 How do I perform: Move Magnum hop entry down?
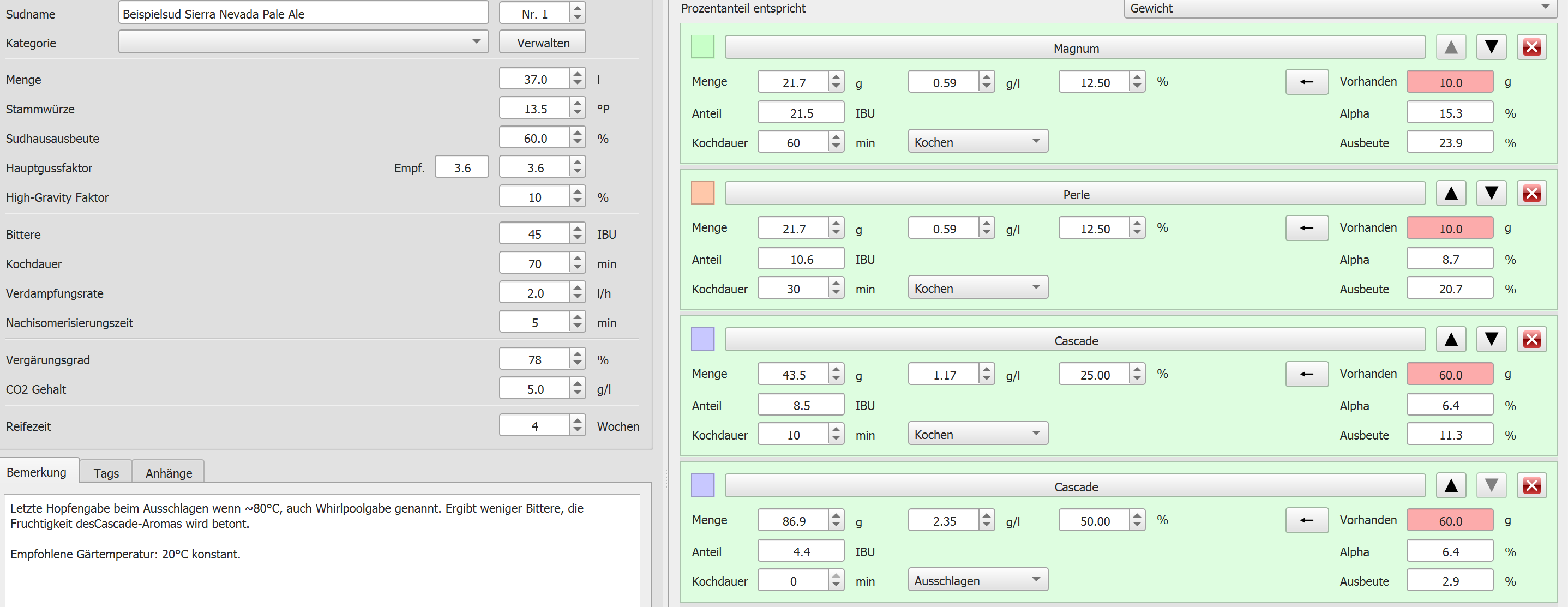click(x=1491, y=47)
